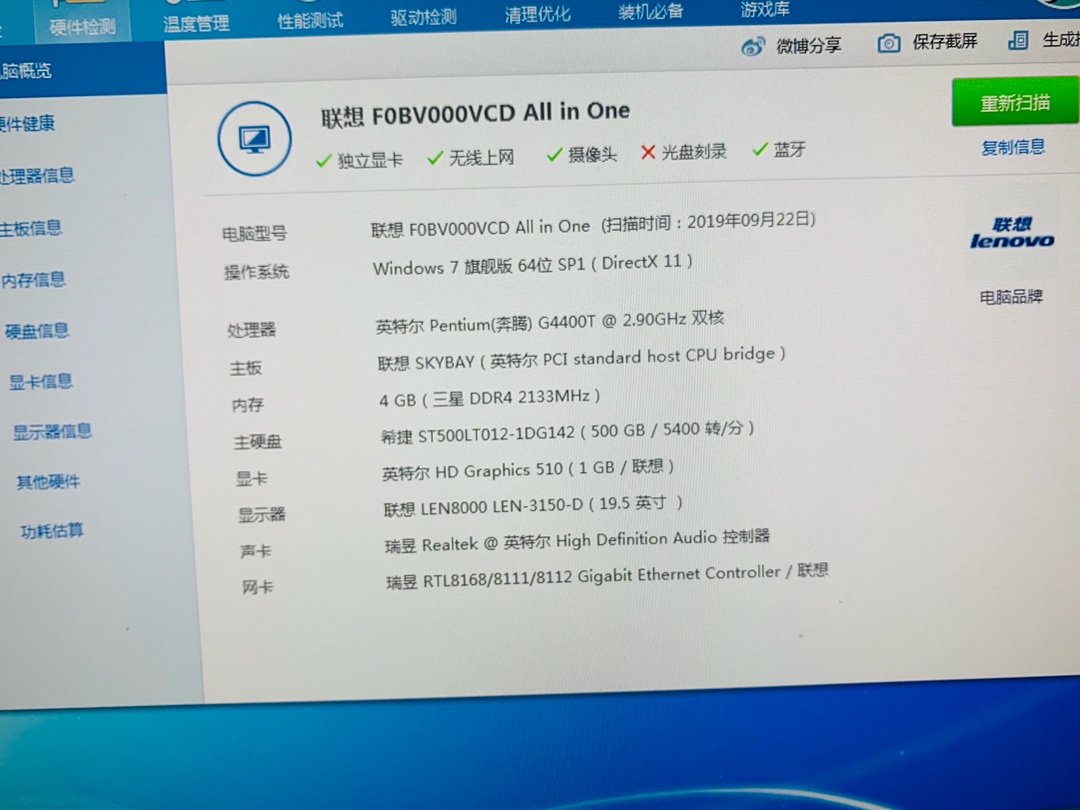1080x810 pixels.
Task: Open 内存信息 in the sidebar
Action: click(x=33, y=280)
